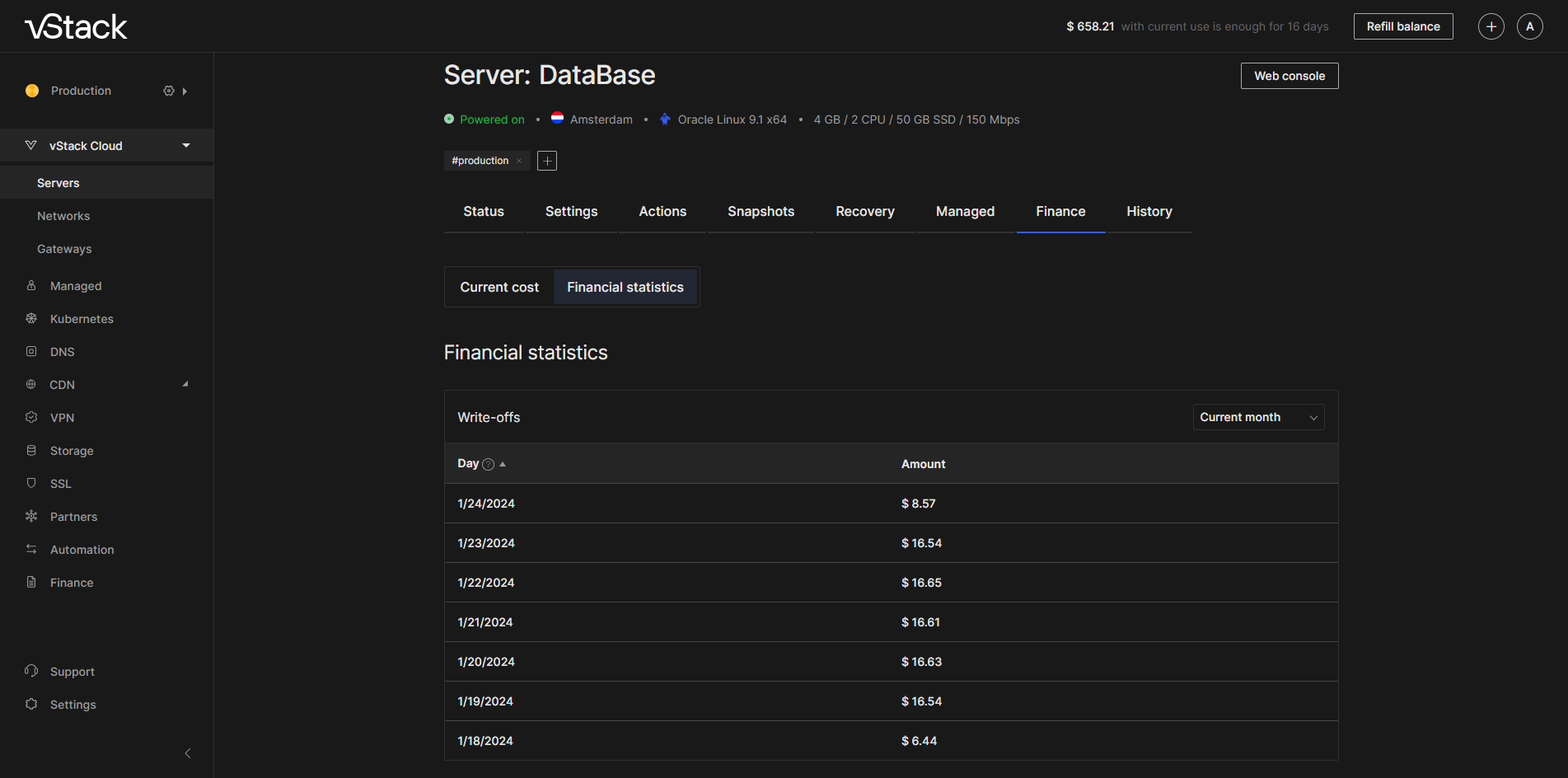Switch to Snapshots tab

point(761,212)
